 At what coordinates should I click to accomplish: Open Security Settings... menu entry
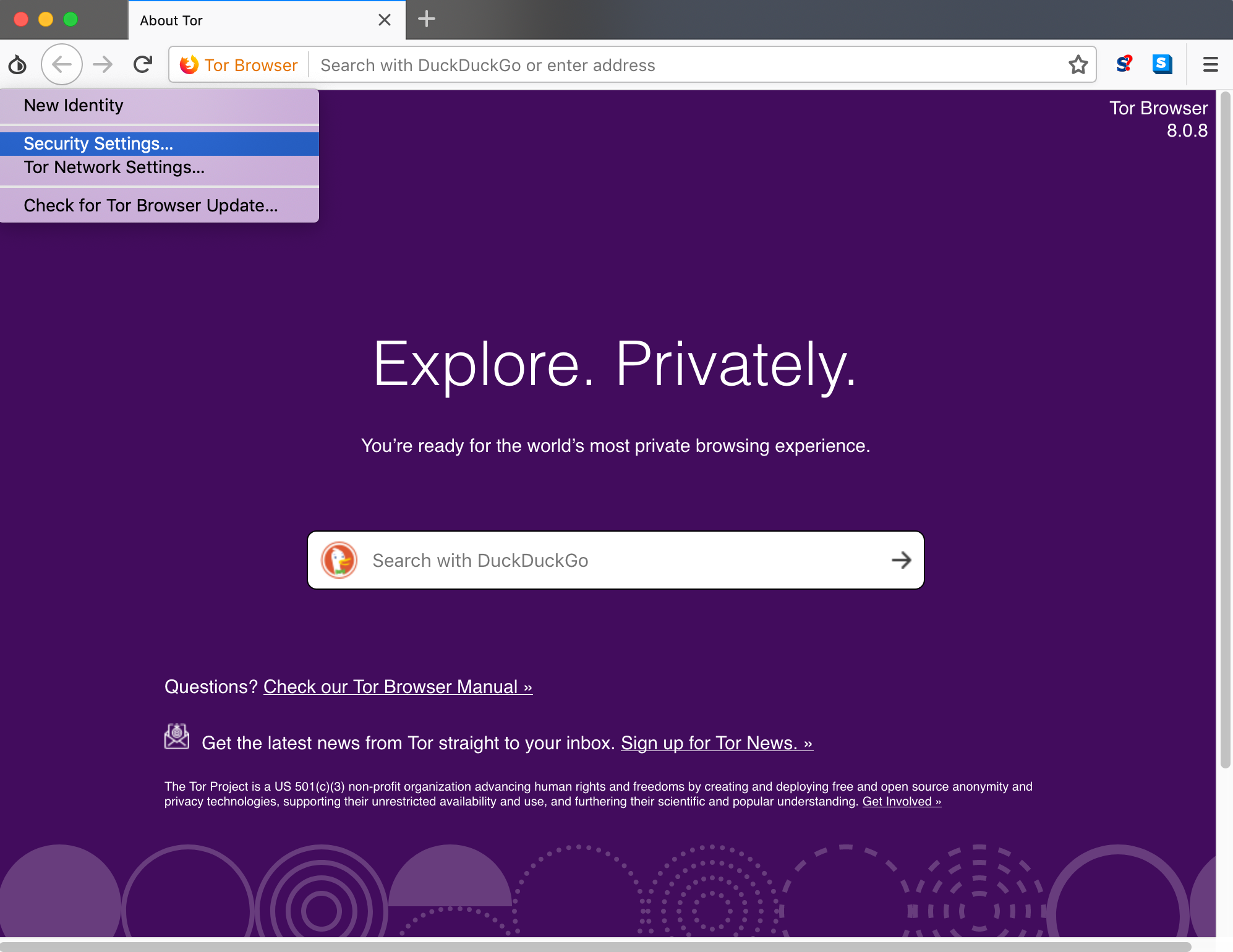[x=160, y=143]
